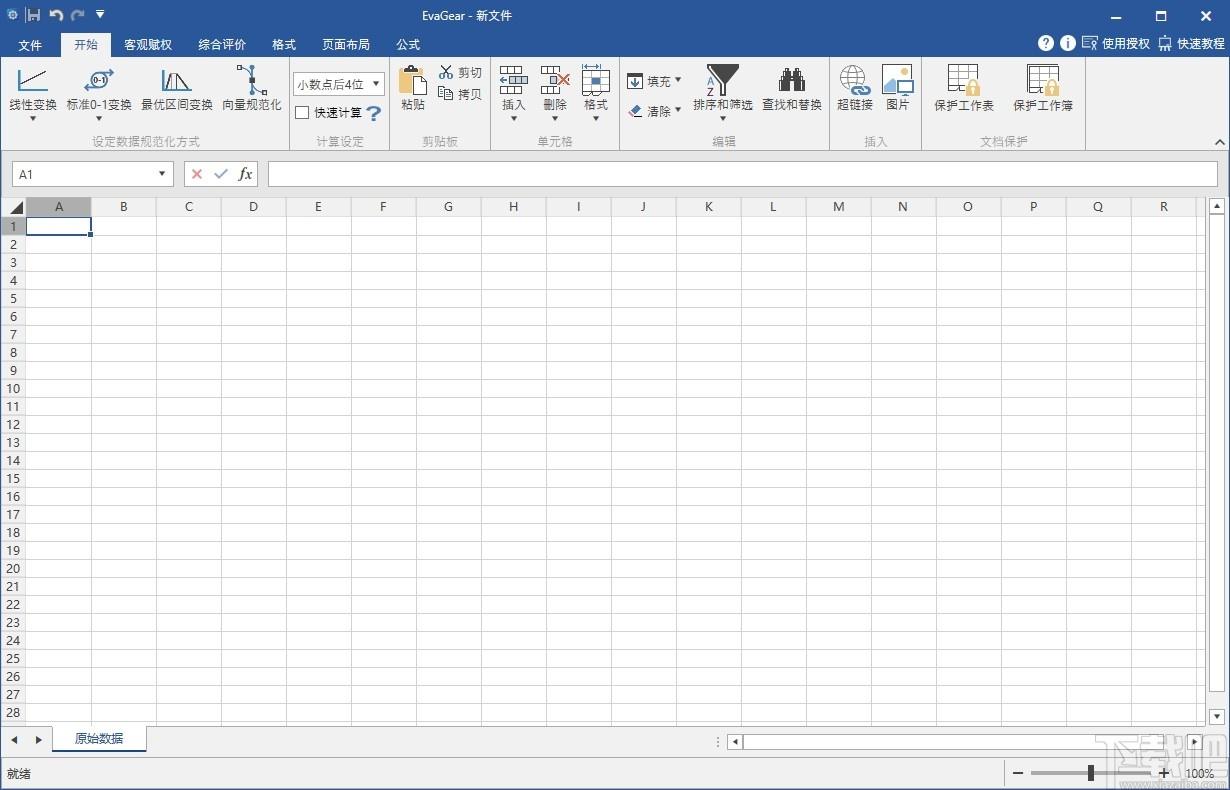The height and width of the screenshot is (790, 1230).
Task: Open the 文件 menu
Action: pos(30,45)
